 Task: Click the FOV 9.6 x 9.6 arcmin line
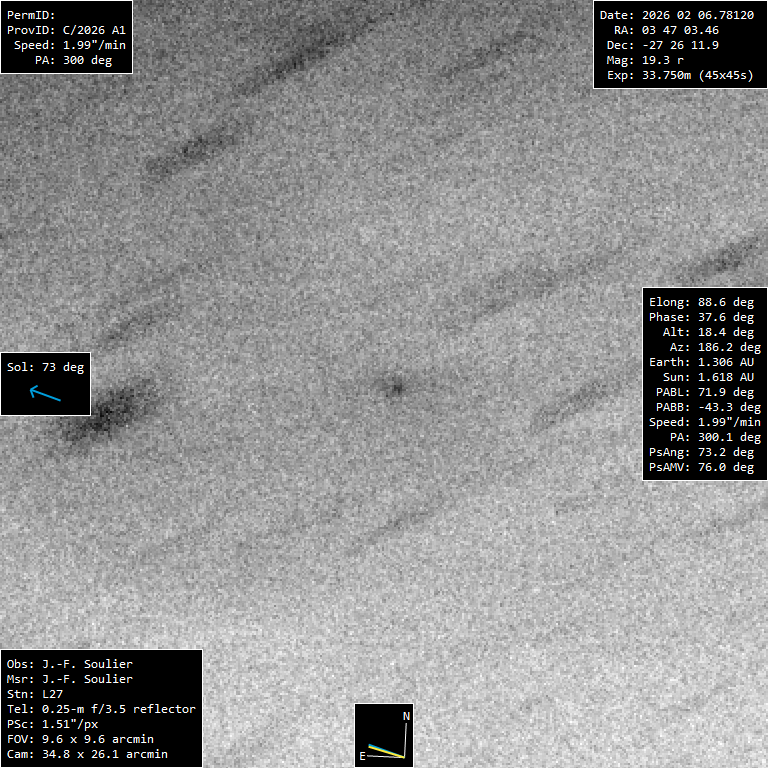[x=87, y=739]
